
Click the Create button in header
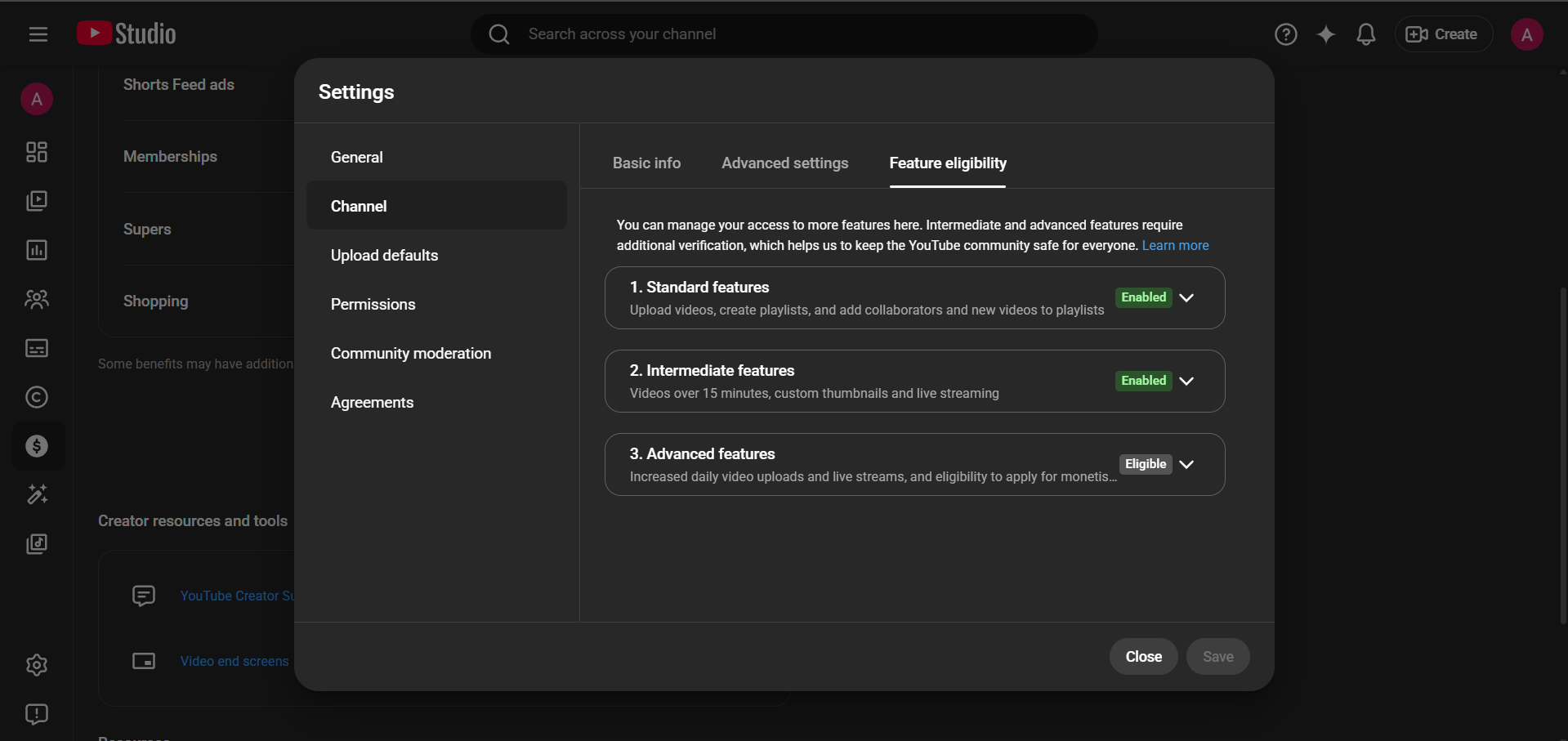click(x=1443, y=34)
